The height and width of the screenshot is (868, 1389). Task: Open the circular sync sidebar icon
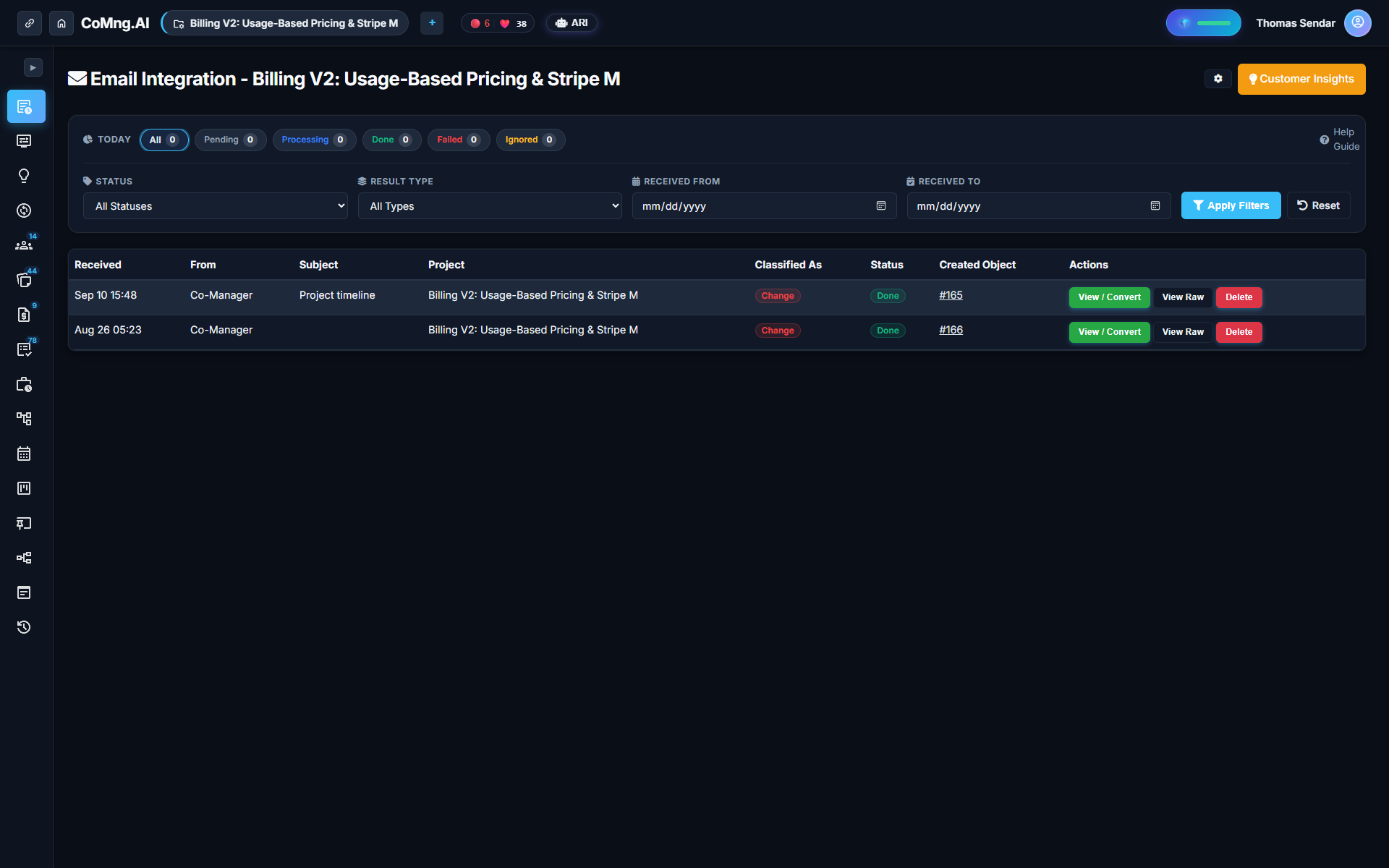(24, 210)
